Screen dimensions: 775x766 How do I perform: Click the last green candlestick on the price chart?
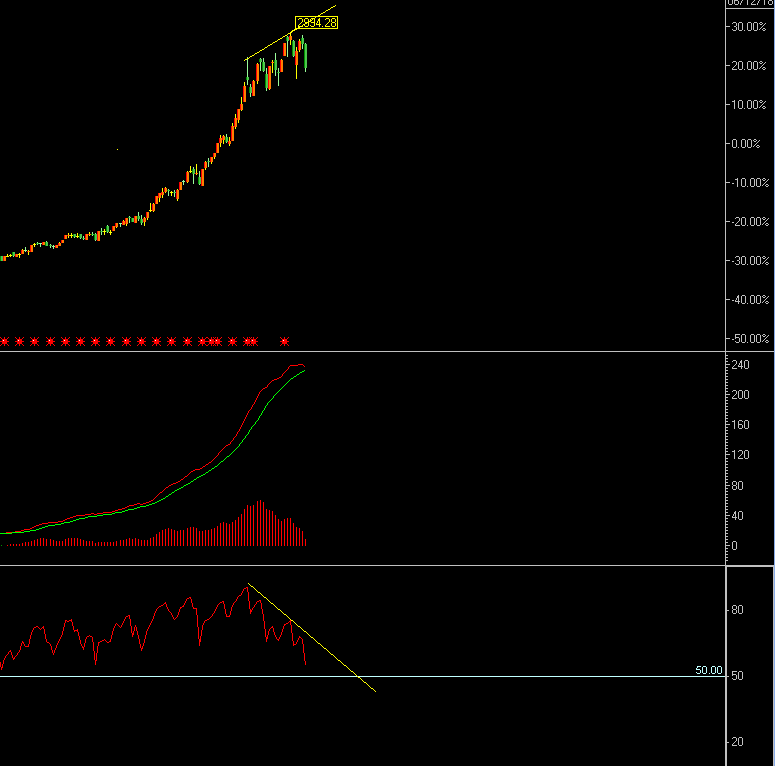pyautogui.click(x=306, y=56)
